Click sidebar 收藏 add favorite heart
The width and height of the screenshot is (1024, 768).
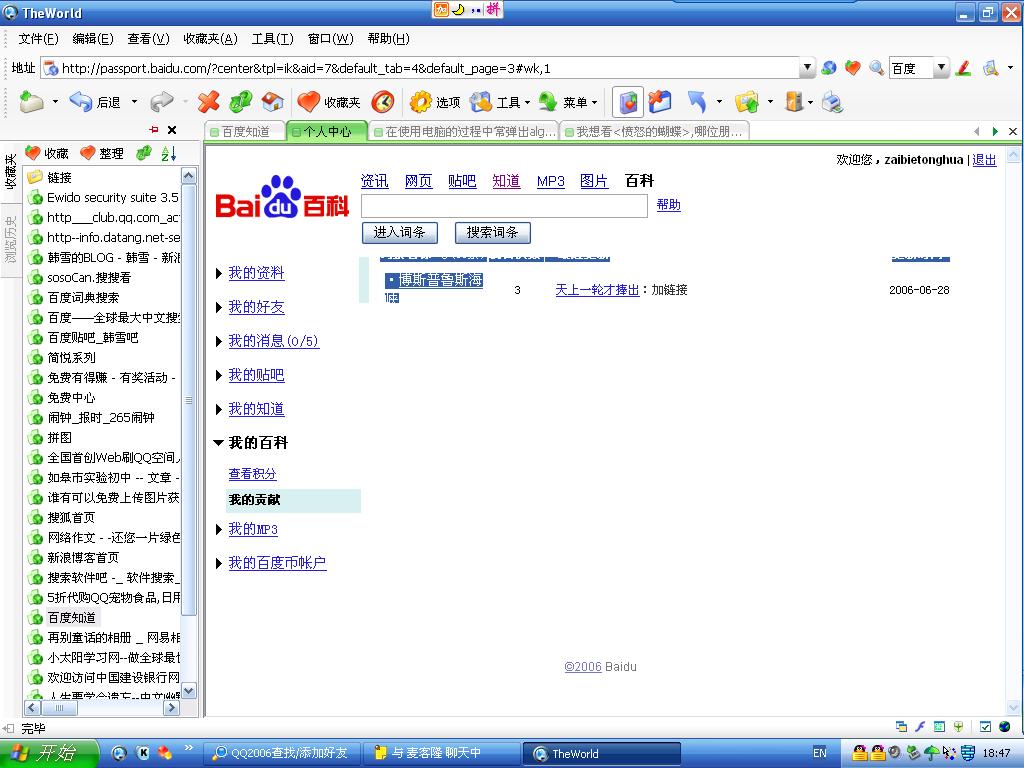pos(47,153)
